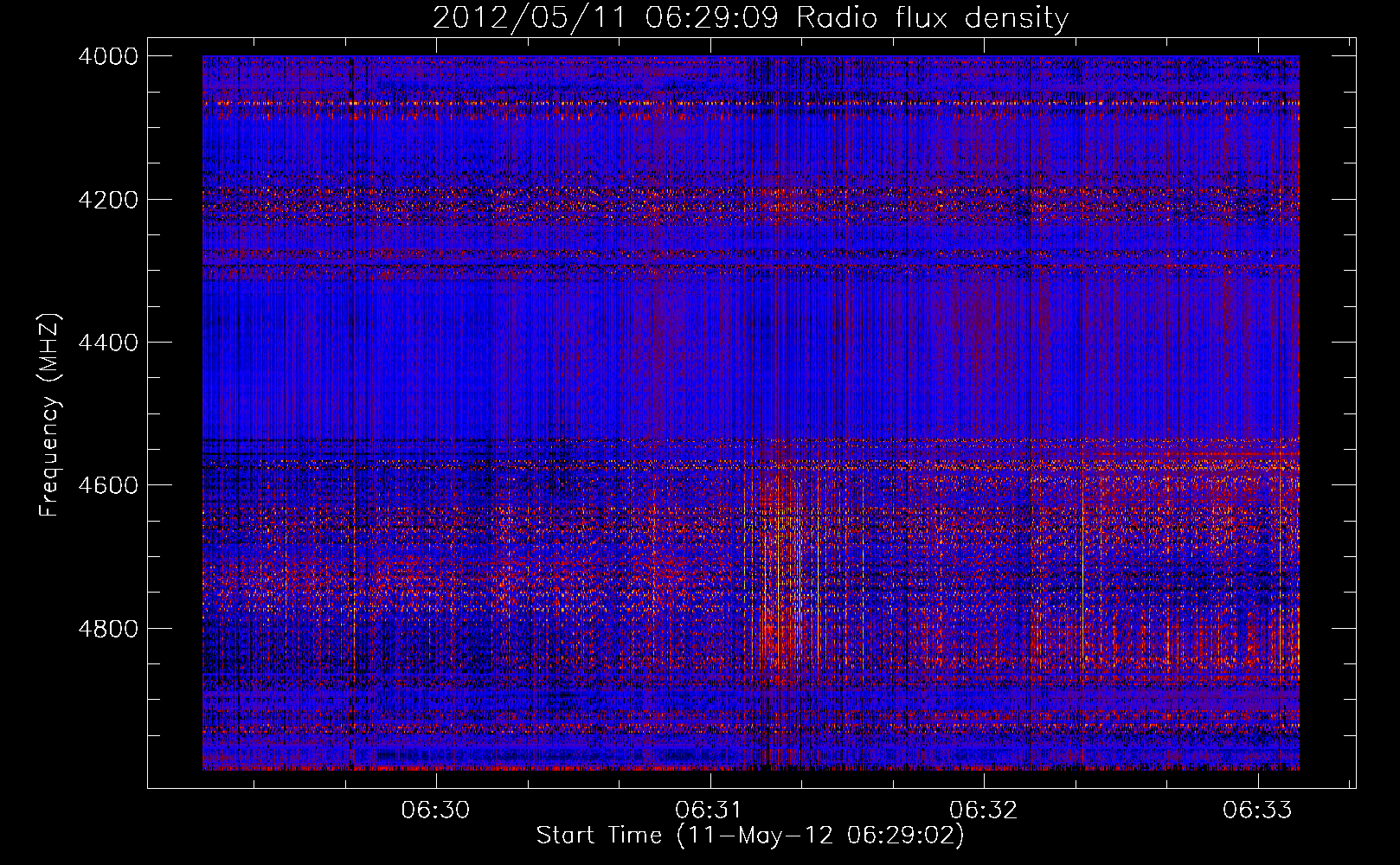This screenshot has height=865, width=1400.
Task: Select the 4000 frequency axis label
Action: 108,56
